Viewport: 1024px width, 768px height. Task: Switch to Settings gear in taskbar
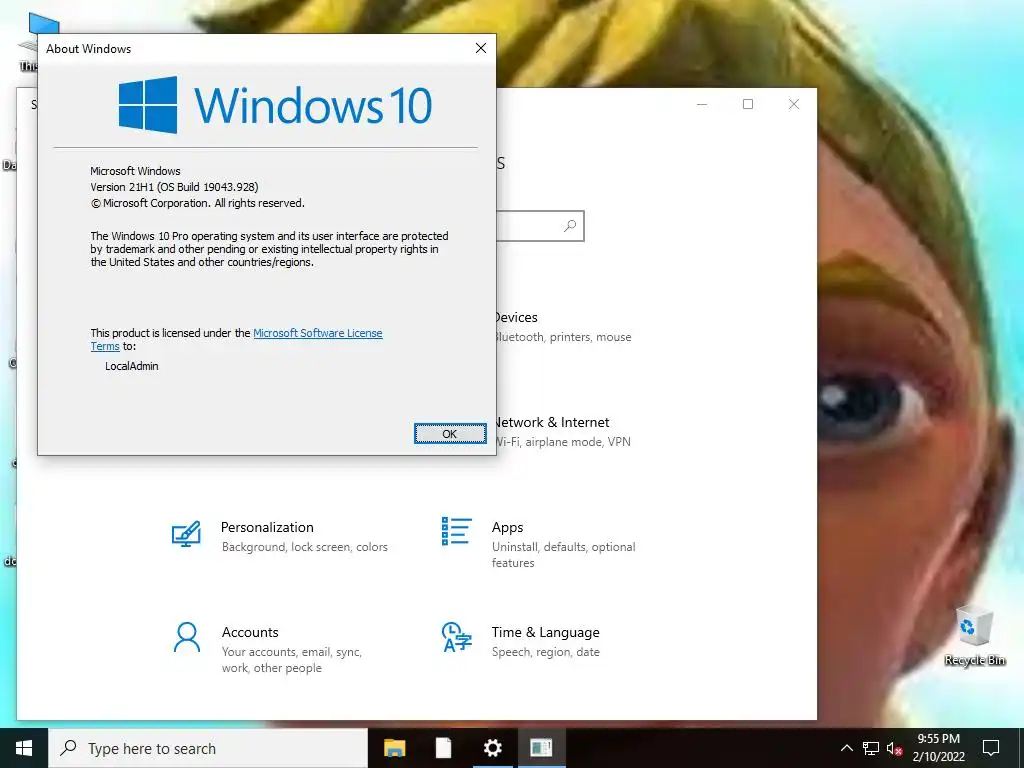point(492,748)
